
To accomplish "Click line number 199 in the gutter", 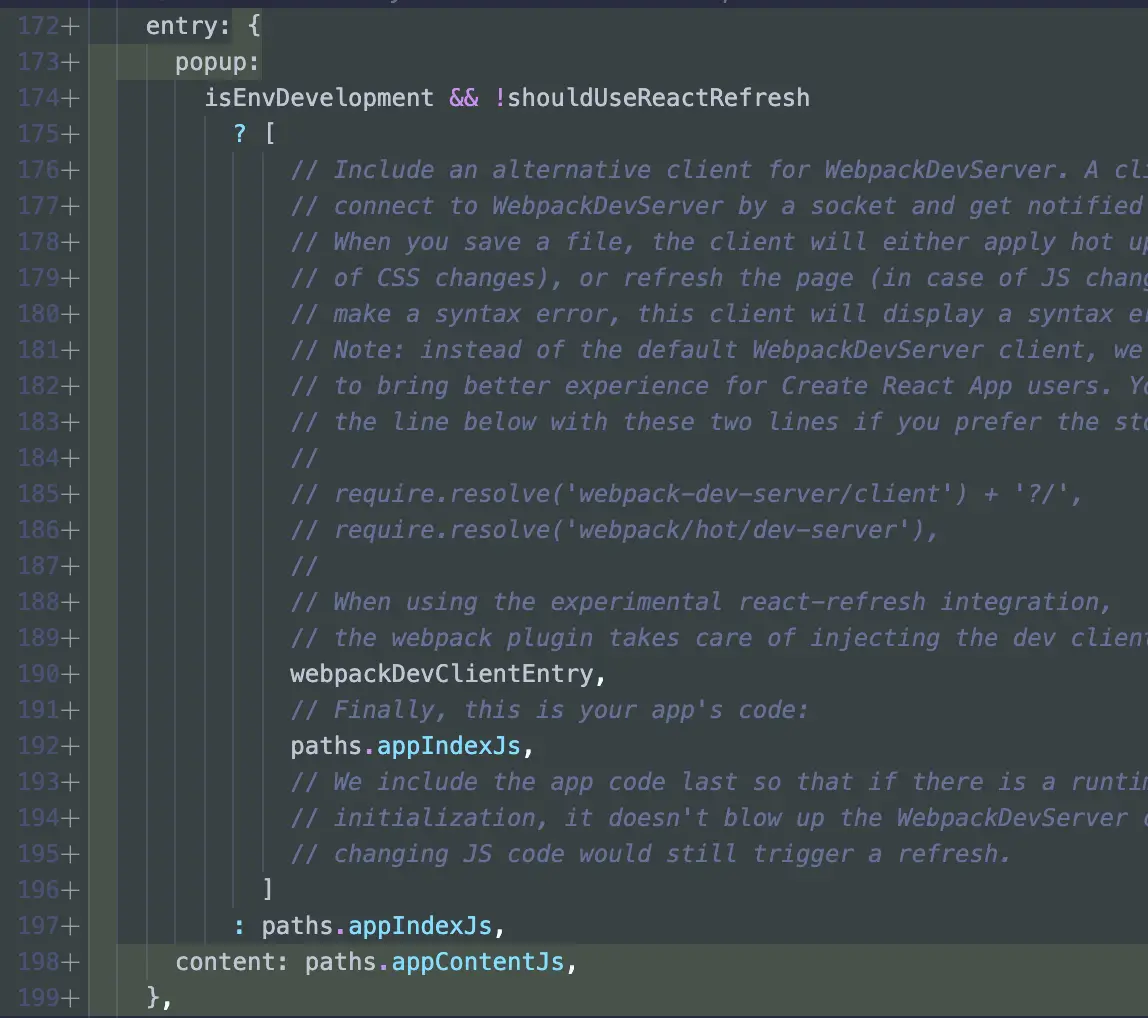I will coord(39,998).
